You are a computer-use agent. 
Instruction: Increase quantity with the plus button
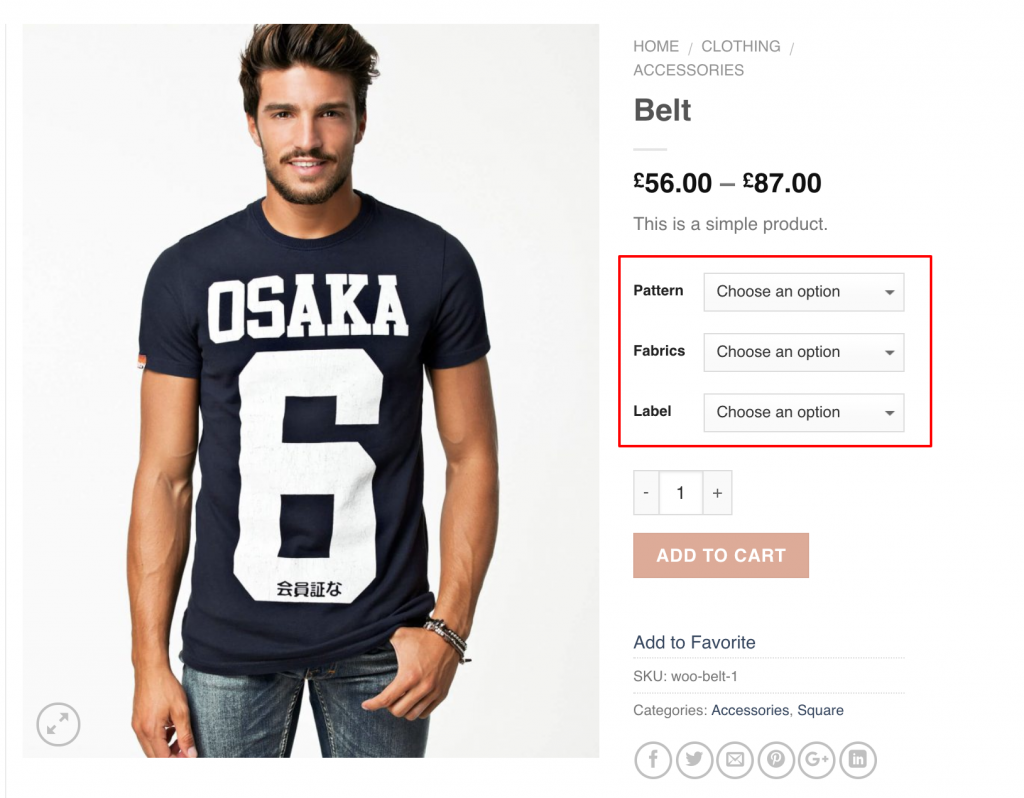click(x=717, y=492)
